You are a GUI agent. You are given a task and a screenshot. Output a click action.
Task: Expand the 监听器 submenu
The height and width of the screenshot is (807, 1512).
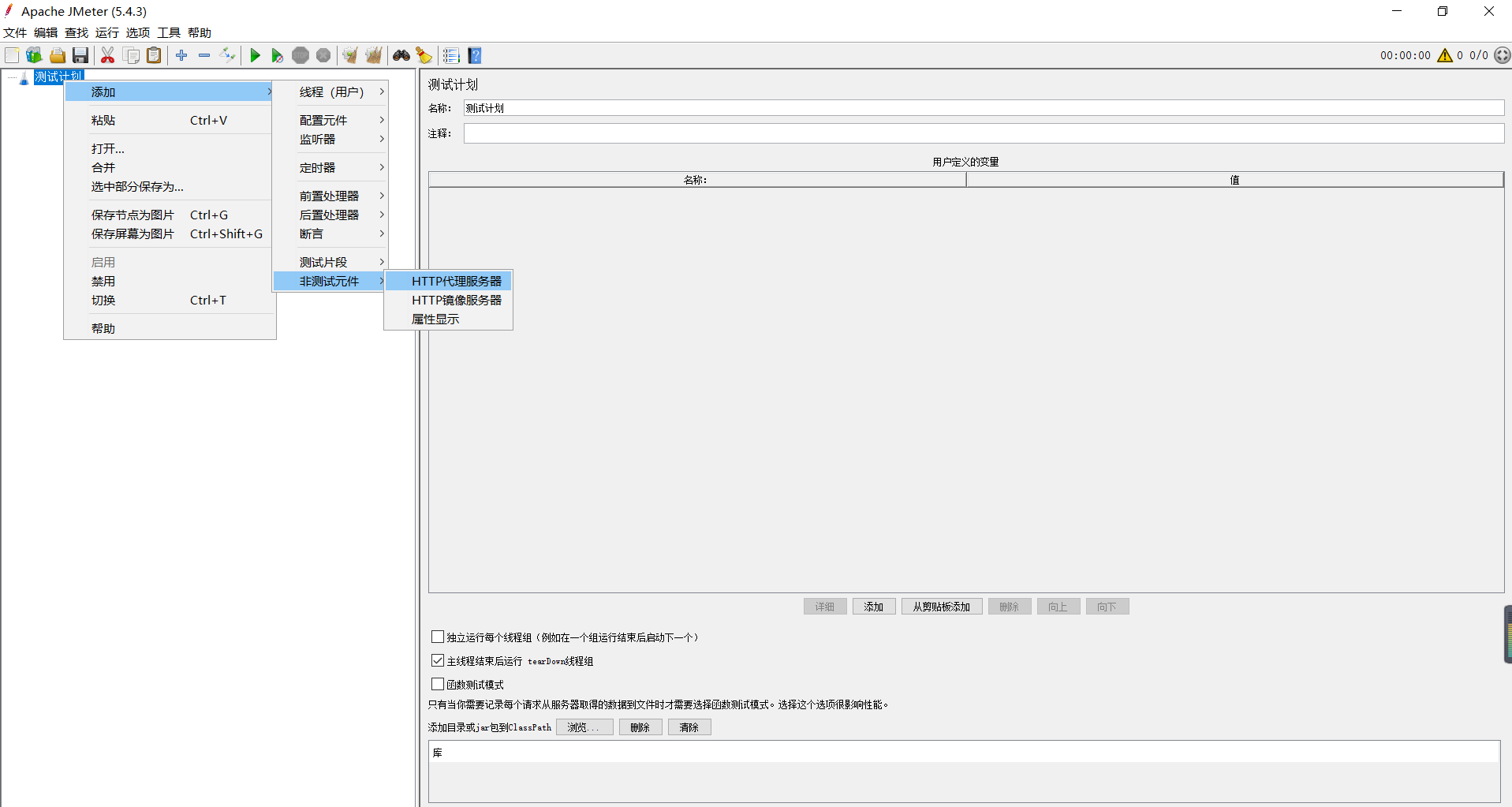(330, 139)
